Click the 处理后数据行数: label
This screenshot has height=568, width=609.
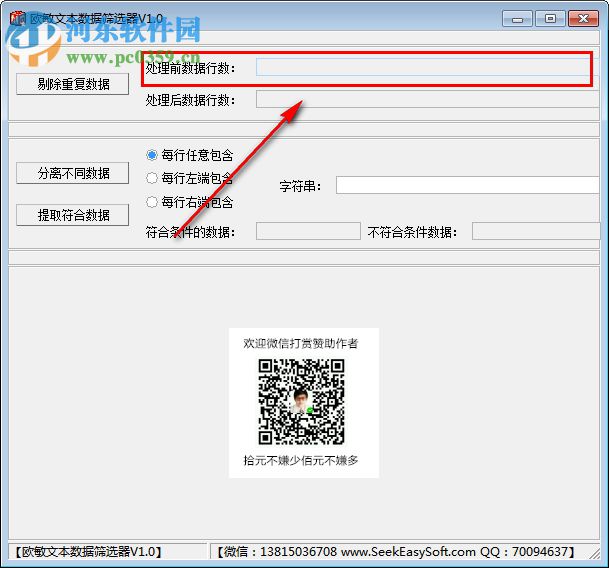pyautogui.click(x=190, y=100)
